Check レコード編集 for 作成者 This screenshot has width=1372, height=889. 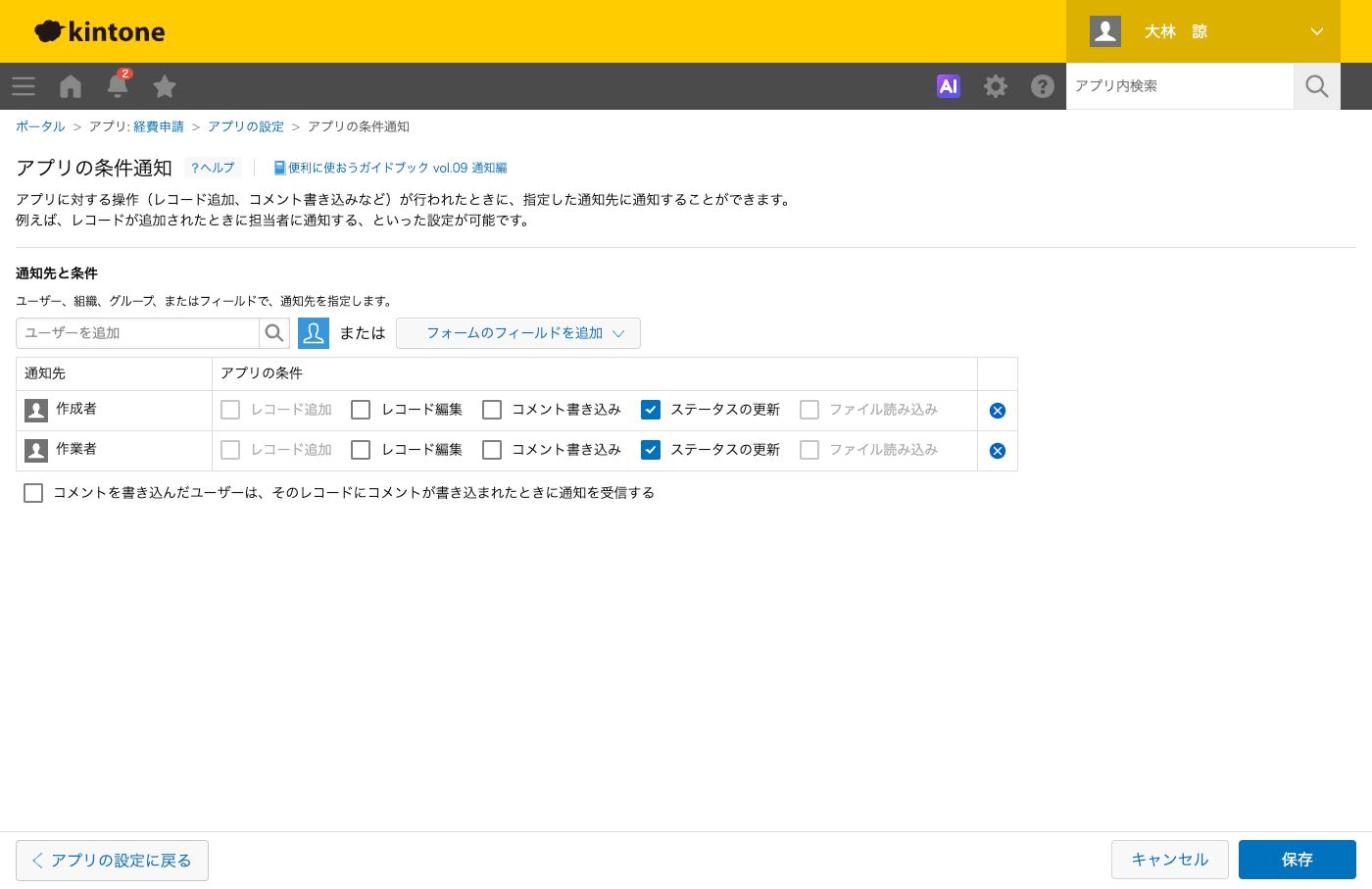[361, 410]
